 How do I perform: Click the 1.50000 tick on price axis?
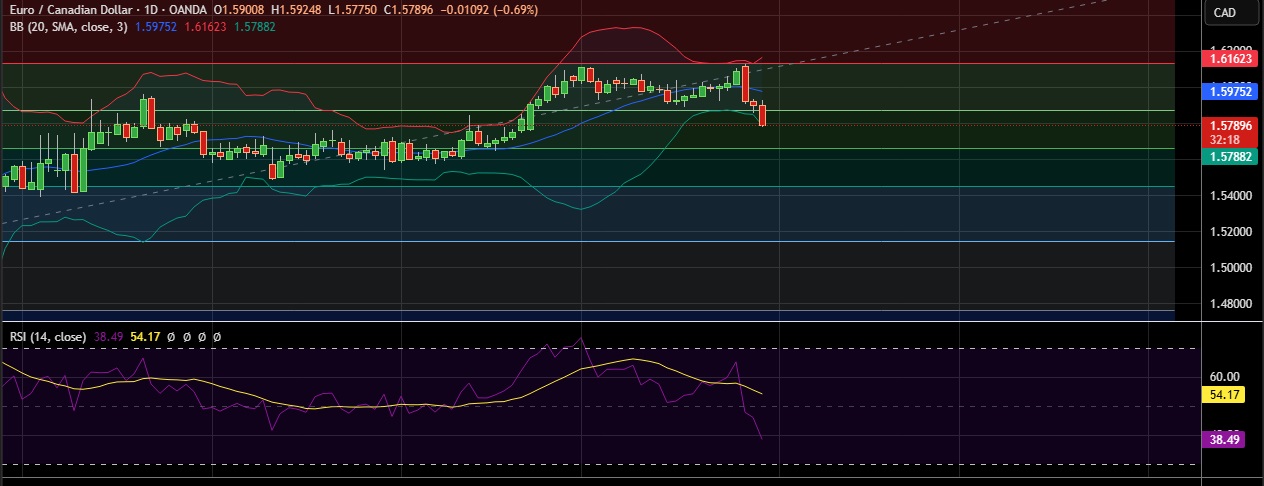(x=1227, y=267)
